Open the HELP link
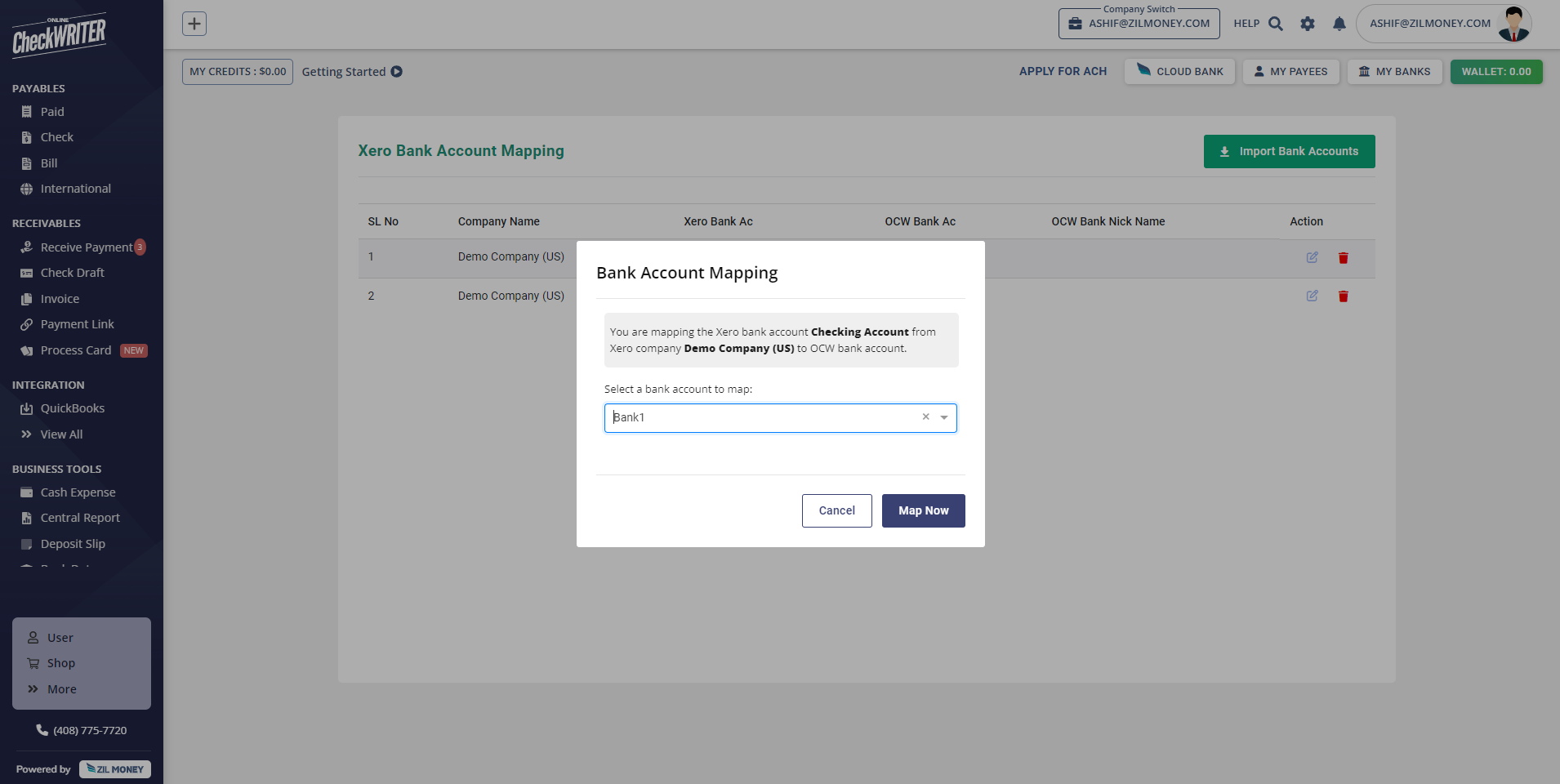This screenshot has width=1560, height=784. [1246, 24]
